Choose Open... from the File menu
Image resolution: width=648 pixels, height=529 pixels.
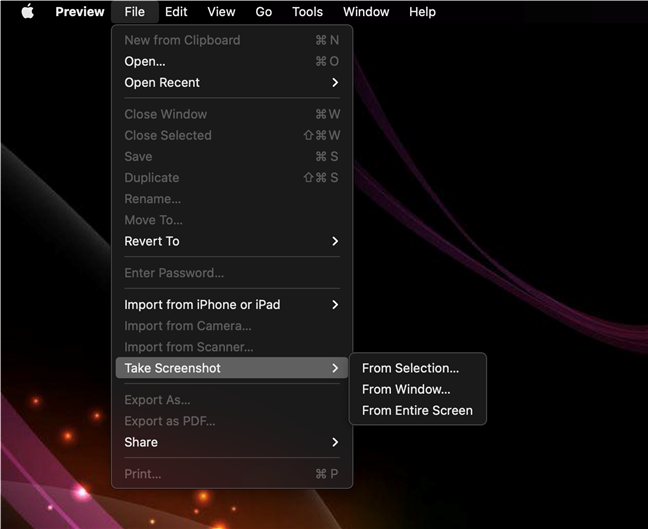(232, 62)
